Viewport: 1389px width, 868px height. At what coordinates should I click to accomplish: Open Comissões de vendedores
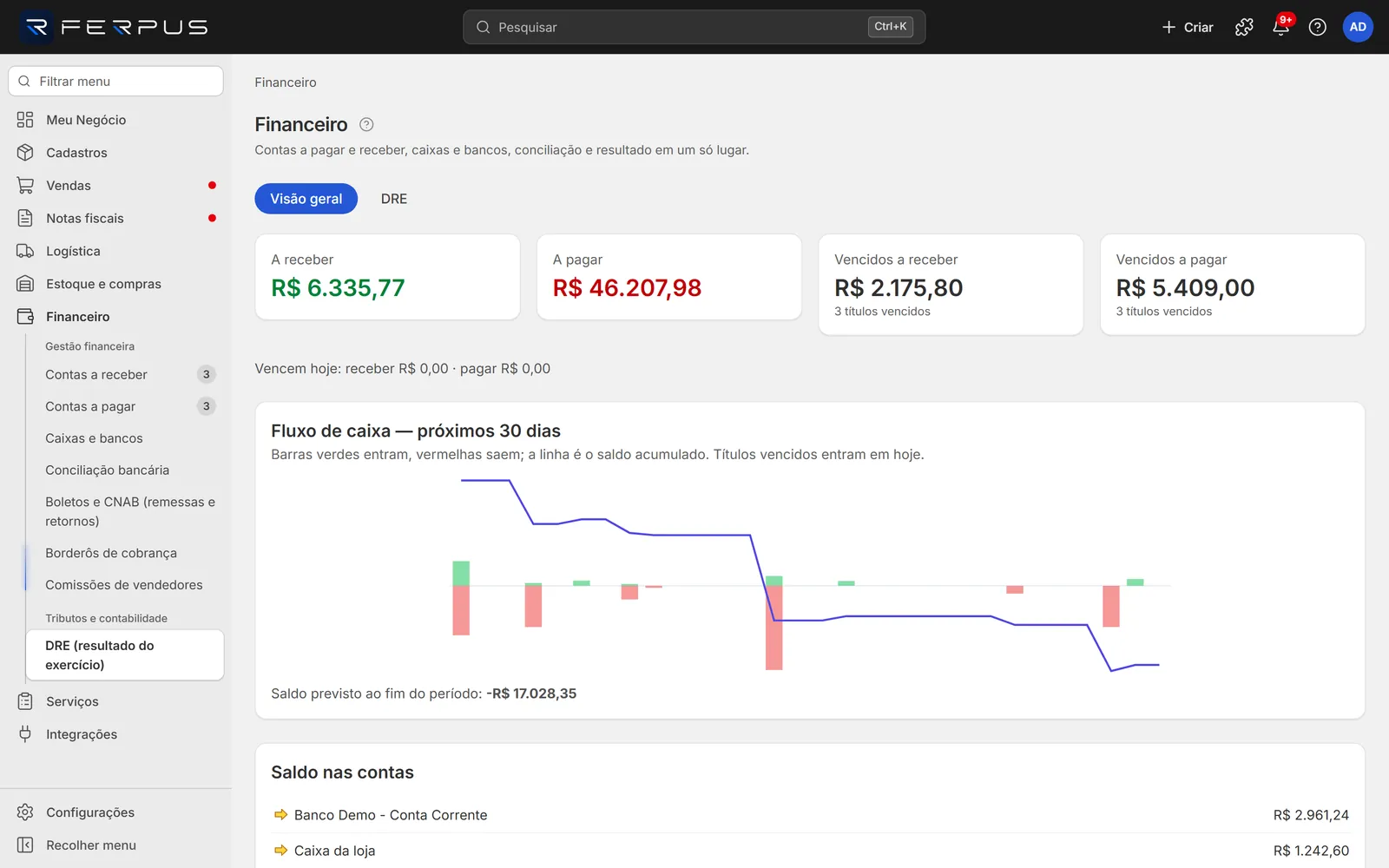pos(126,585)
